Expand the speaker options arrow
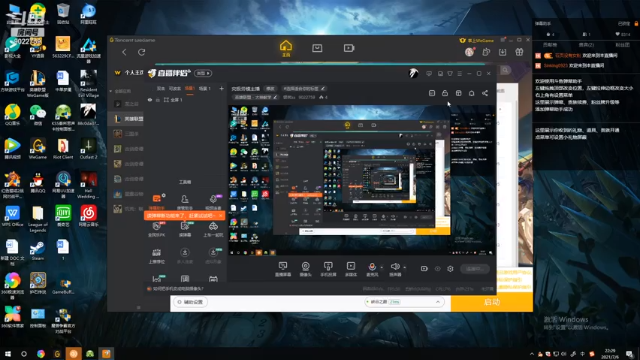This screenshot has width=640, height=360. point(404,267)
